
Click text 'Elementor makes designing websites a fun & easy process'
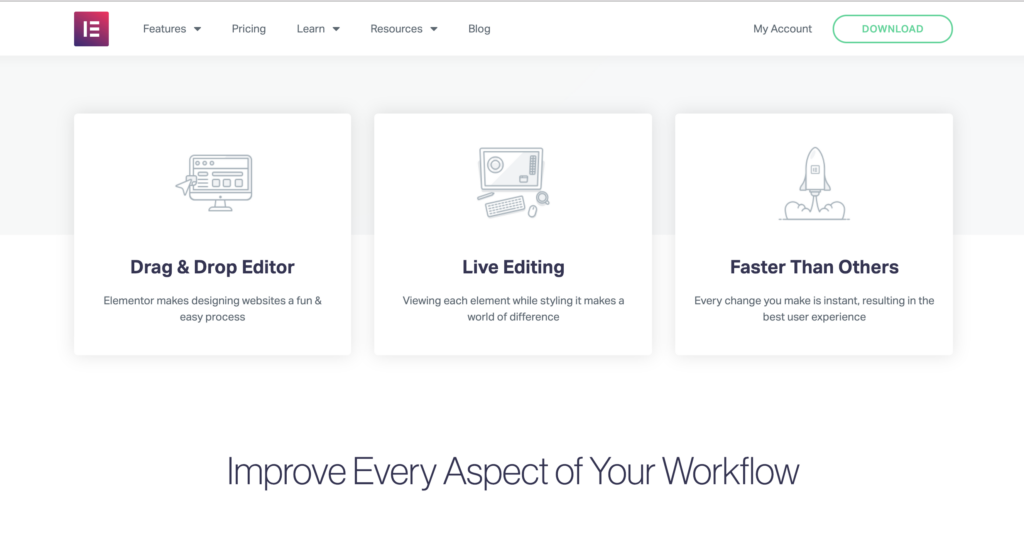pyautogui.click(x=212, y=308)
